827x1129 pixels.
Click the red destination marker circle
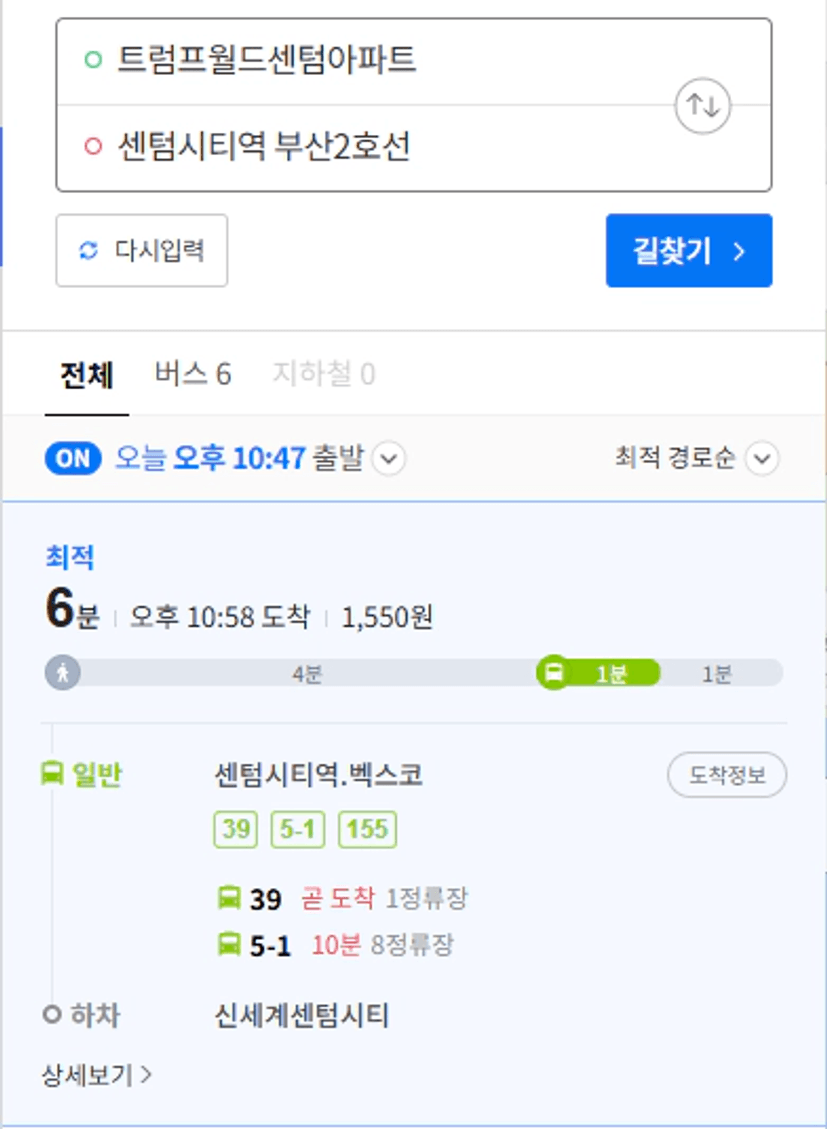point(93,146)
